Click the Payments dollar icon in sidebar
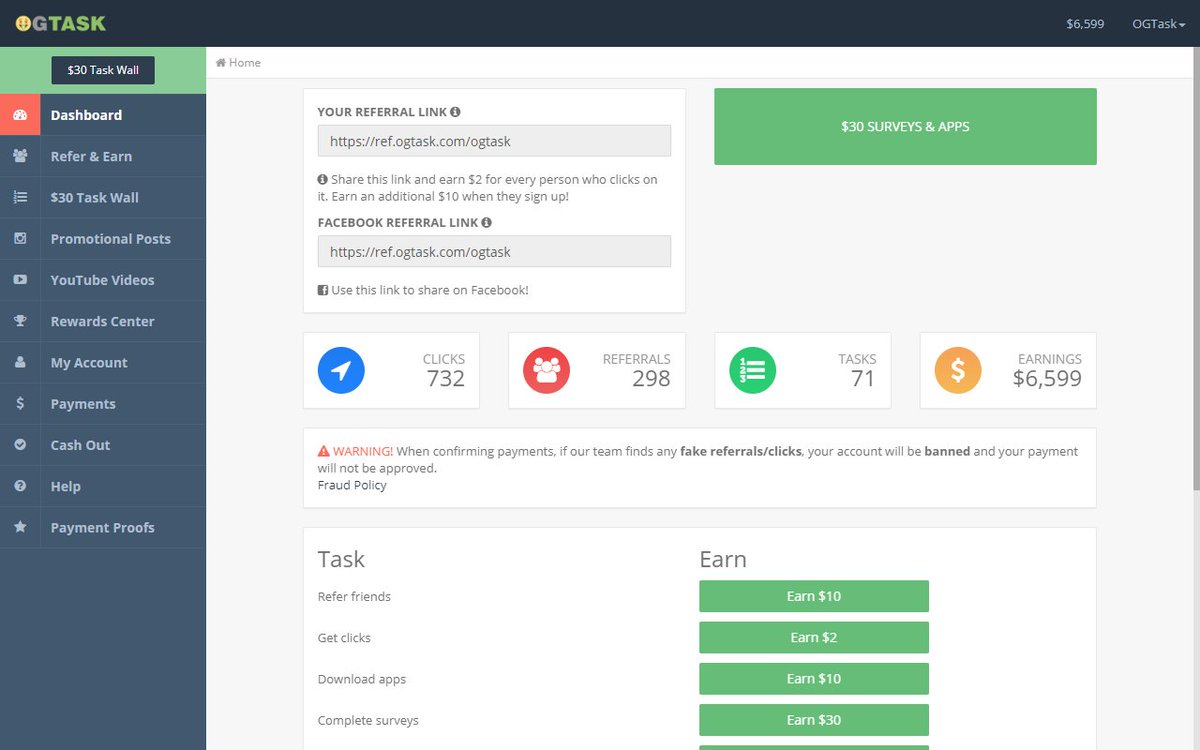This screenshot has height=750, width=1200. click(x=20, y=403)
